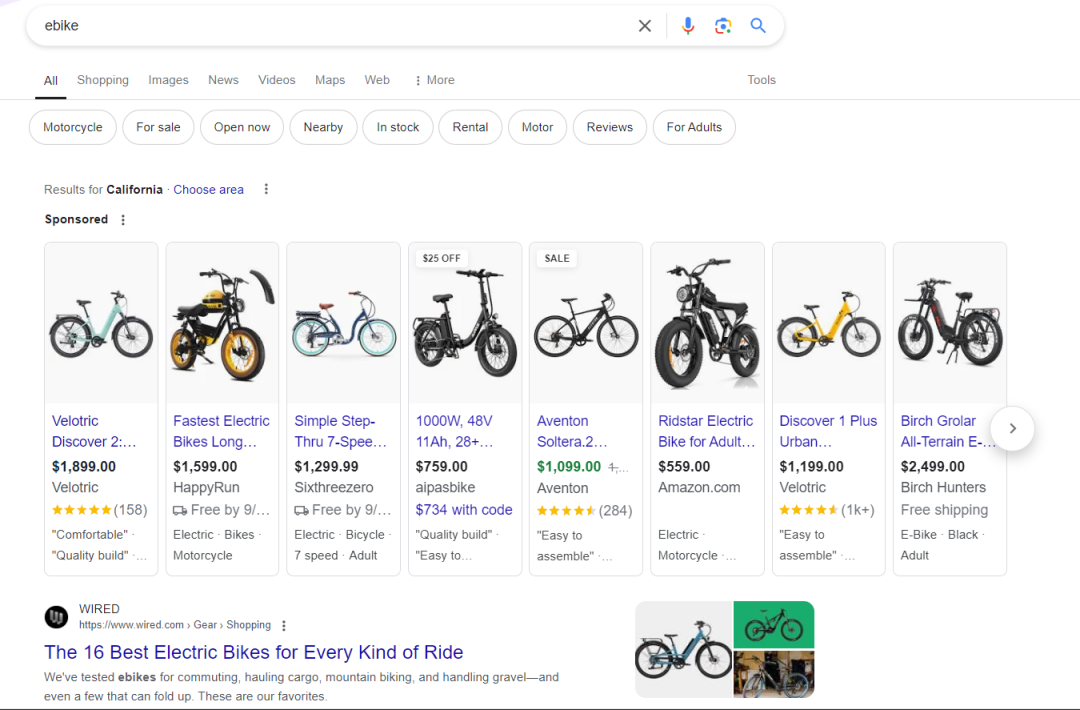Open the three-dot menu beside Sponsored
Viewport: 1080px width, 710px height.
pos(123,220)
